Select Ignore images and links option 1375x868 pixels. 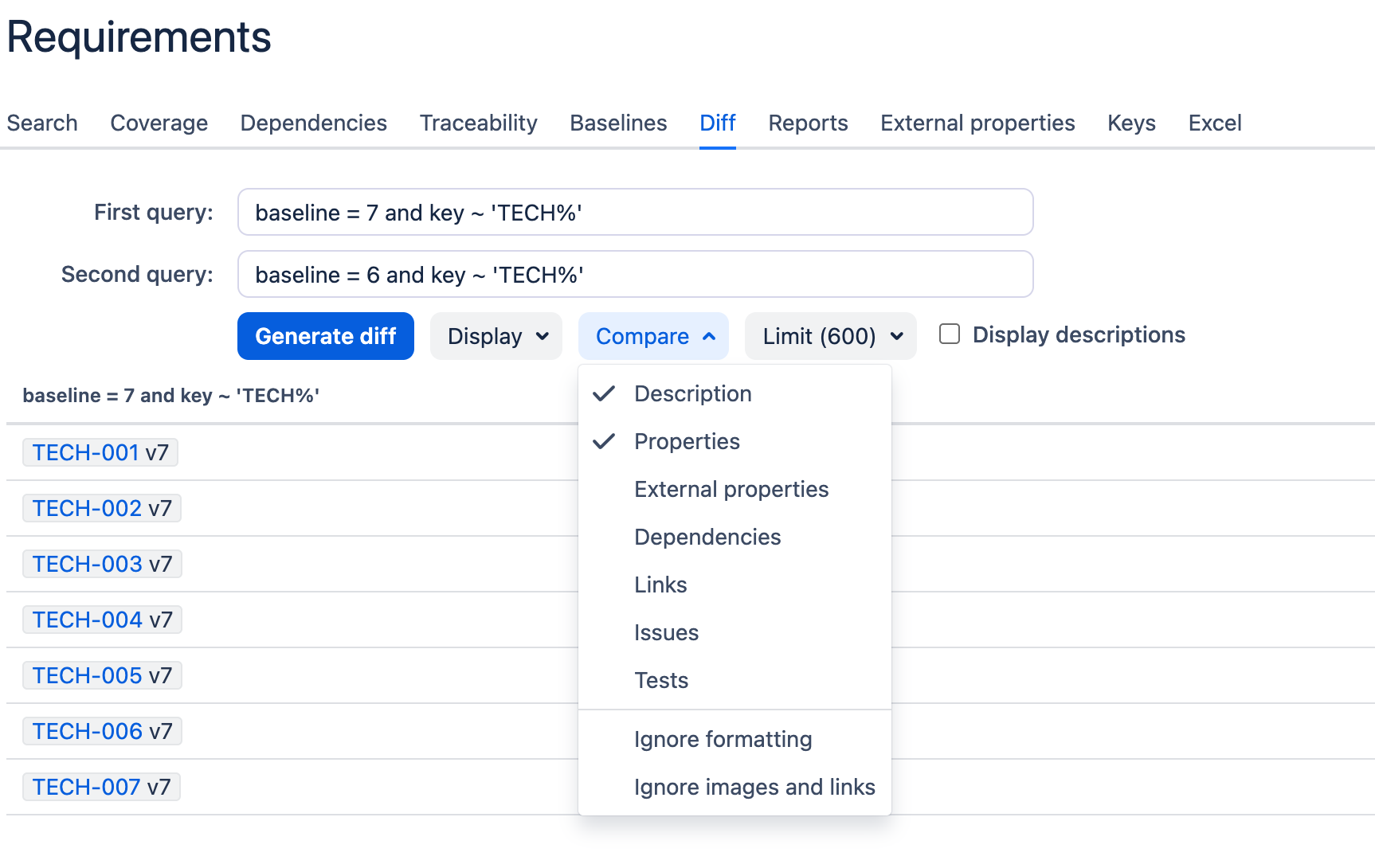(754, 788)
